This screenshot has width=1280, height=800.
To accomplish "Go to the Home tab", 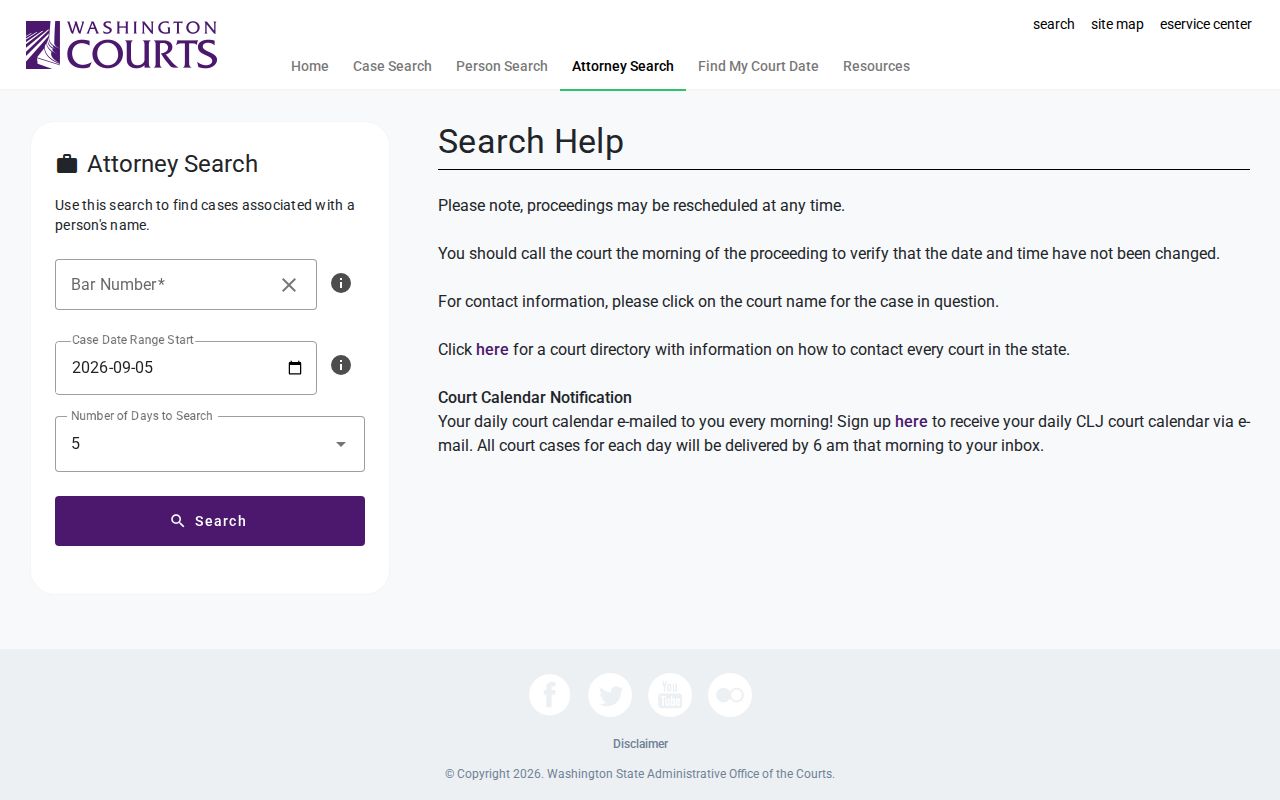I will point(310,66).
